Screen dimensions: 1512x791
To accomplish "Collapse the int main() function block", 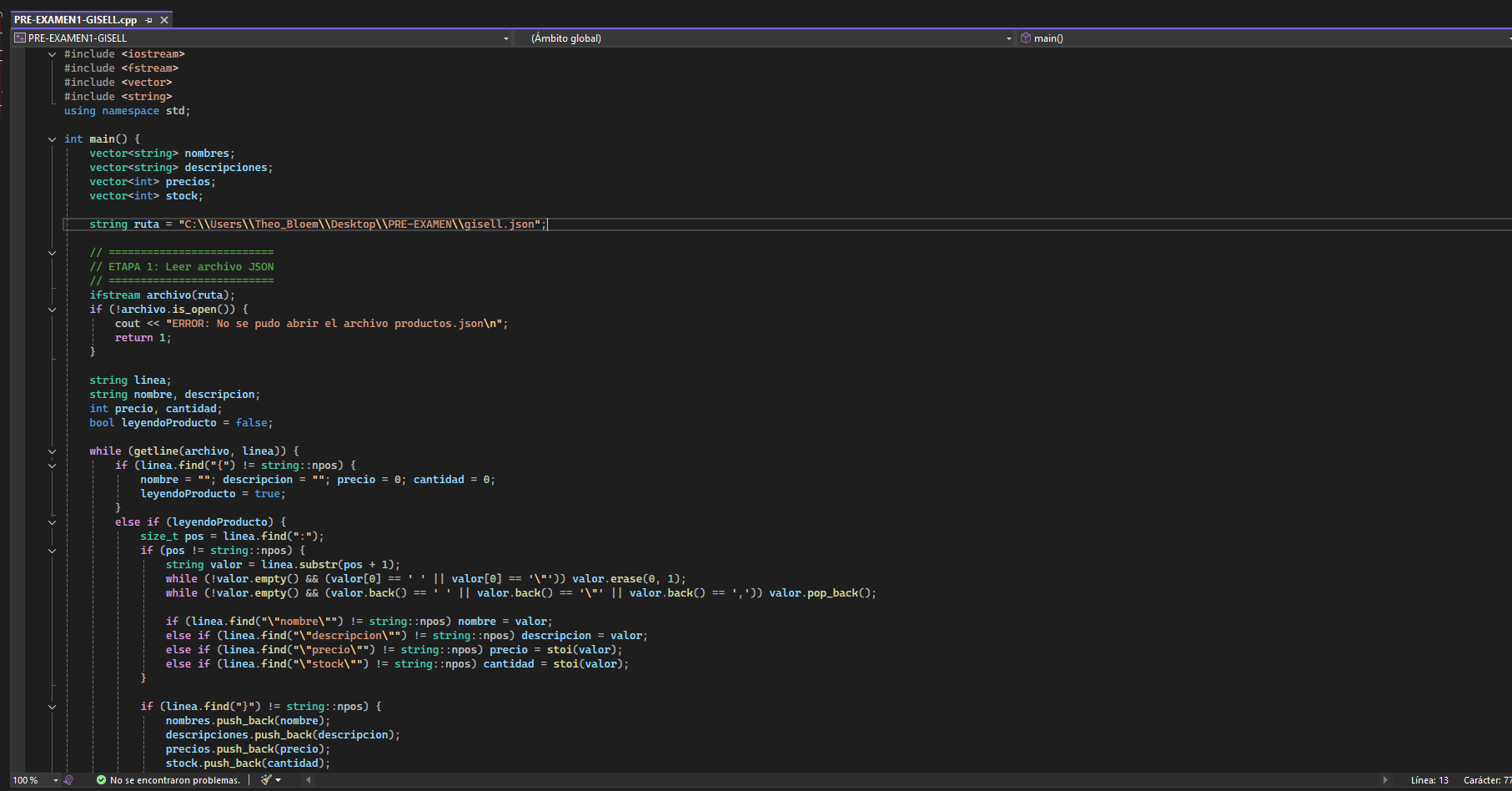I will click(53, 139).
